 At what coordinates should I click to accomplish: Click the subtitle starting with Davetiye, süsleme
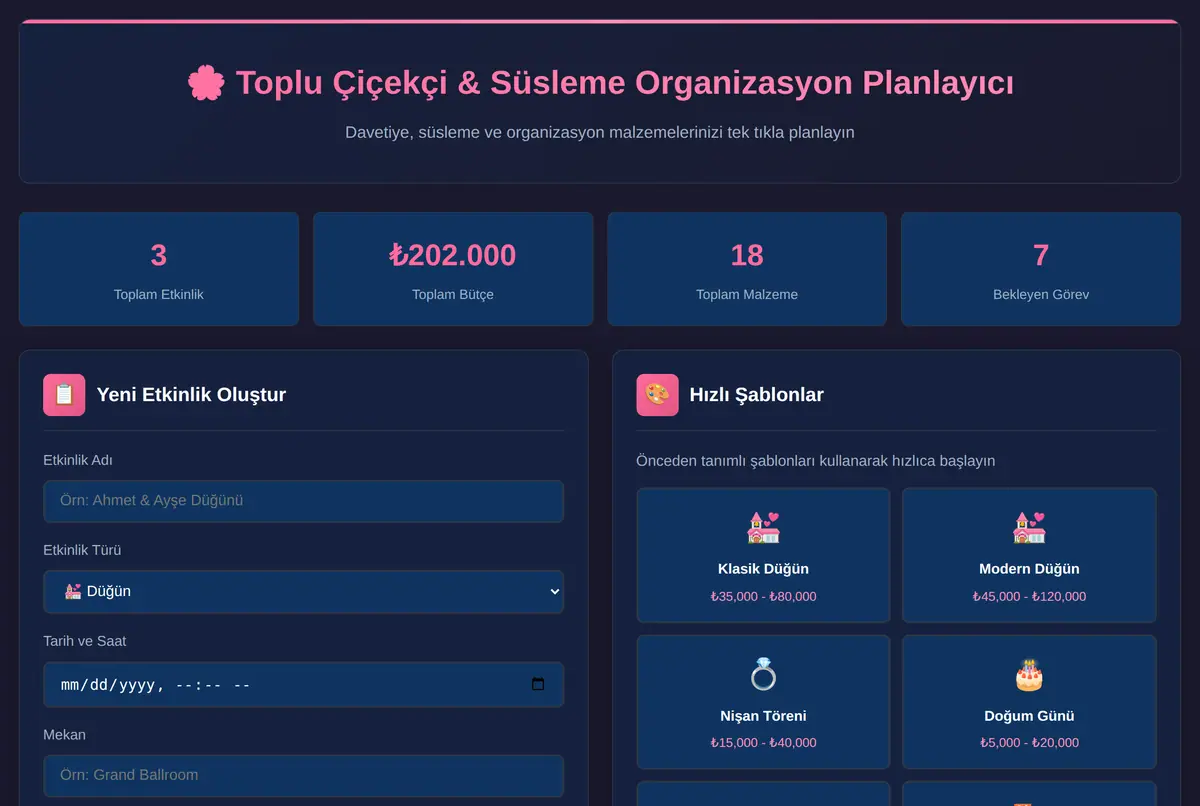(600, 132)
